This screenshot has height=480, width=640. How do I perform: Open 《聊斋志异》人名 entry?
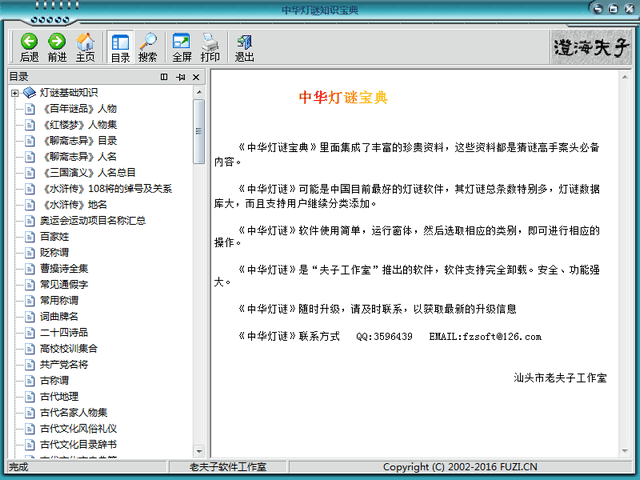coord(80,156)
